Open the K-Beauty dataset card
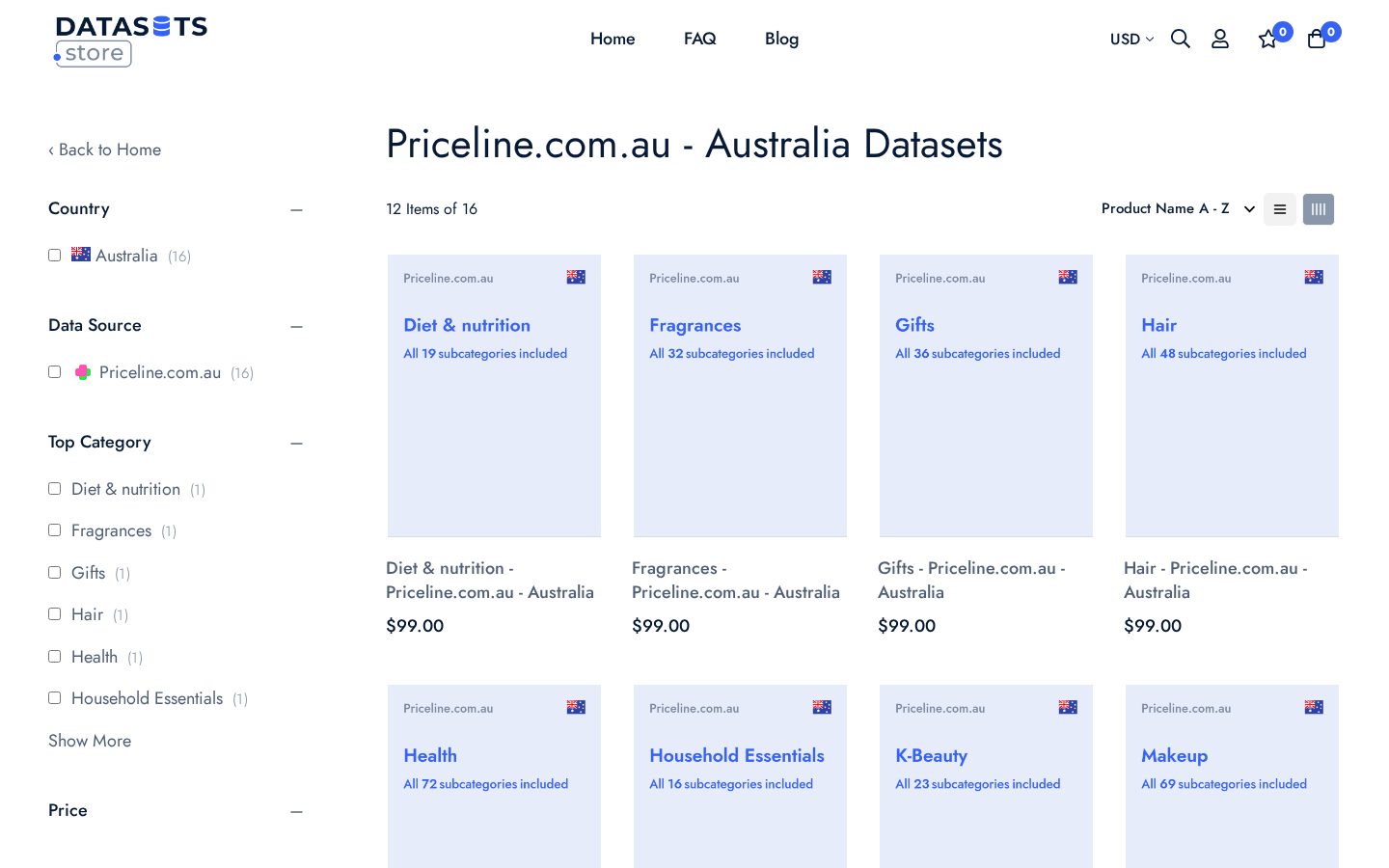This screenshot has width=1389, height=868. [x=986, y=776]
